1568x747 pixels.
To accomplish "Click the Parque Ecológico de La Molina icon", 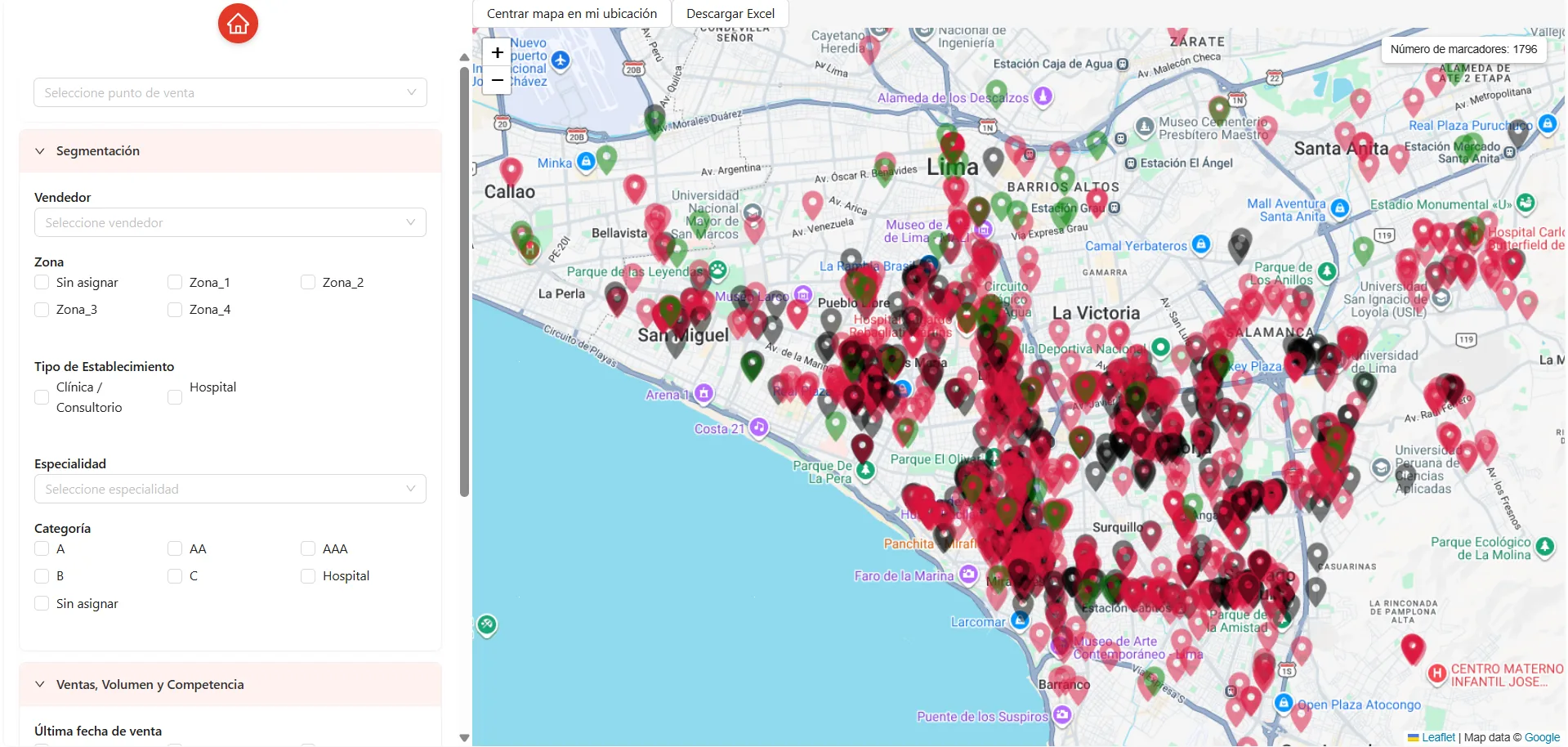I will (x=1544, y=546).
